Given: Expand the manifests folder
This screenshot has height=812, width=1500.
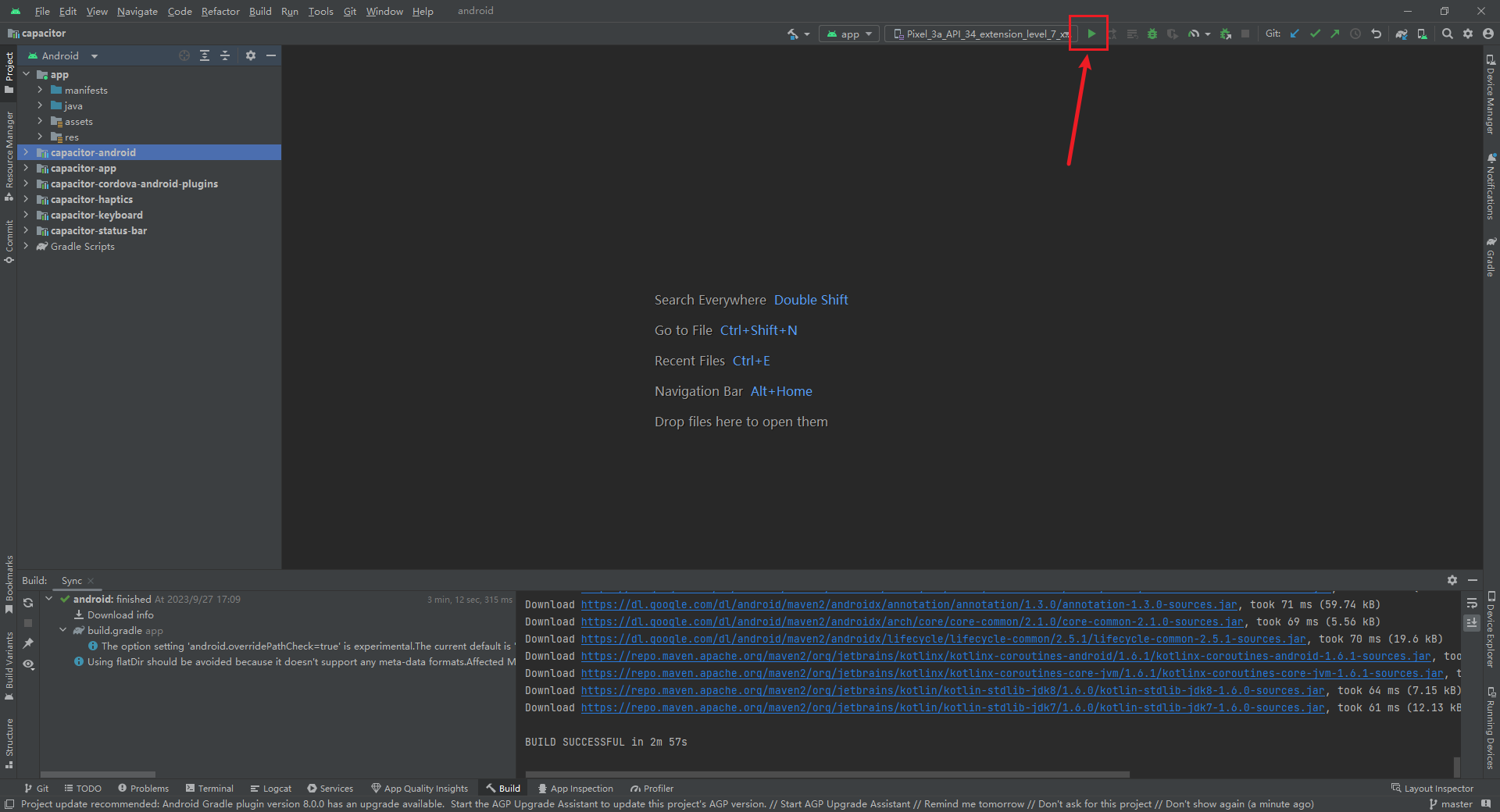Looking at the screenshot, I should [x=41, y=90].
